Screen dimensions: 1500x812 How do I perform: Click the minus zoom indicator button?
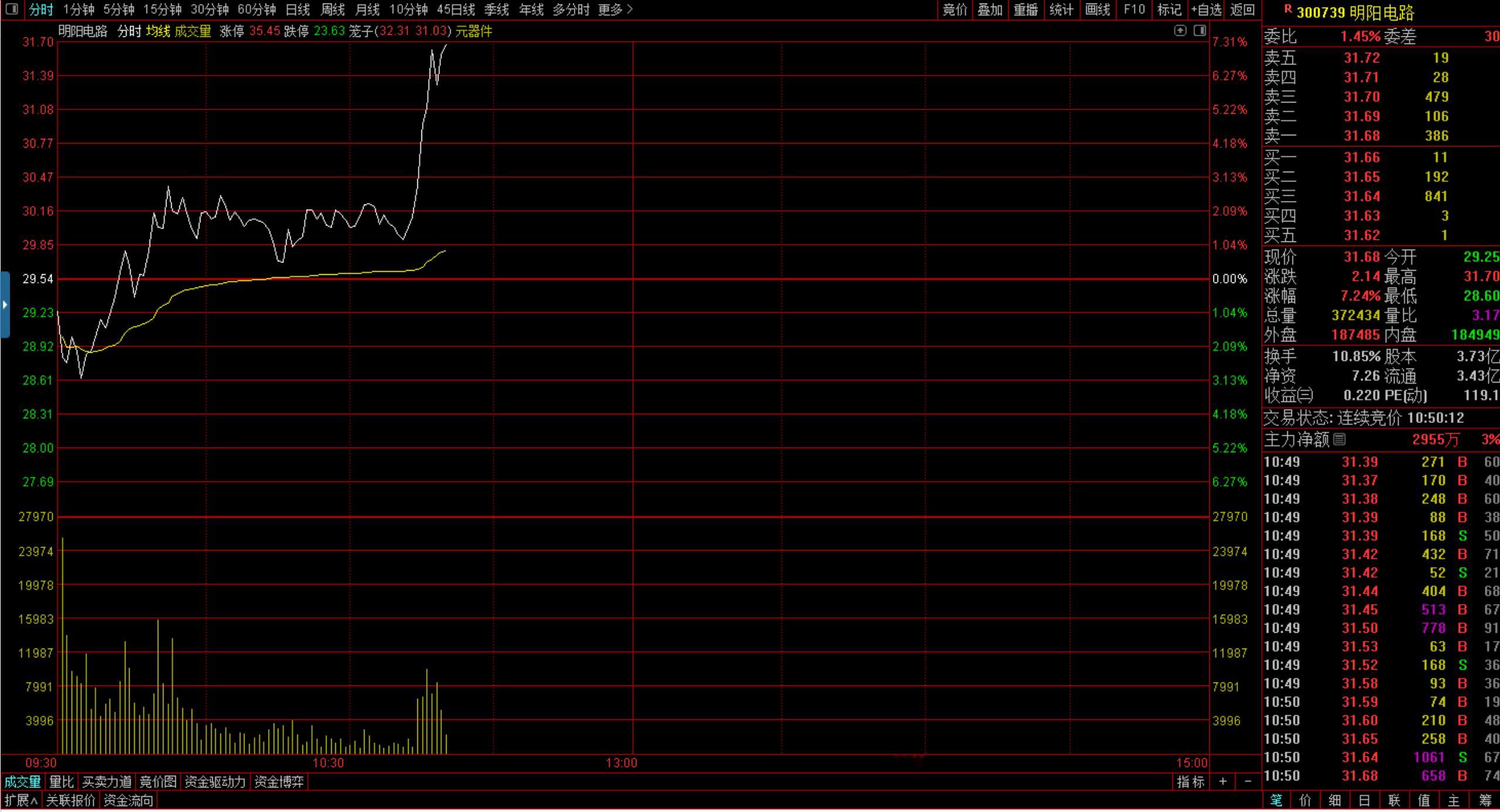tap(1248, 782)
